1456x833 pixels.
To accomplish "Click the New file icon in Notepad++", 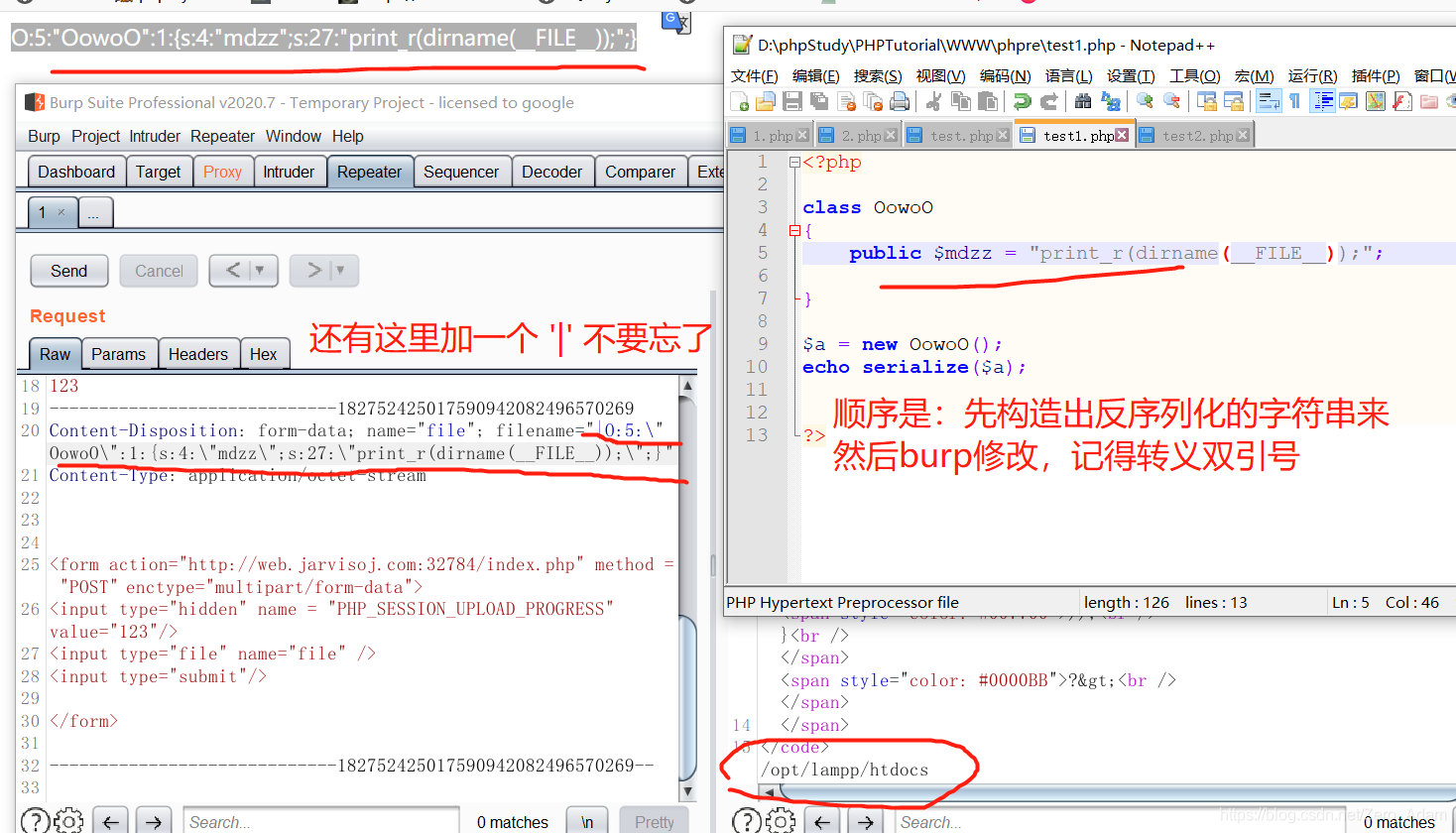I will [740, 101].
